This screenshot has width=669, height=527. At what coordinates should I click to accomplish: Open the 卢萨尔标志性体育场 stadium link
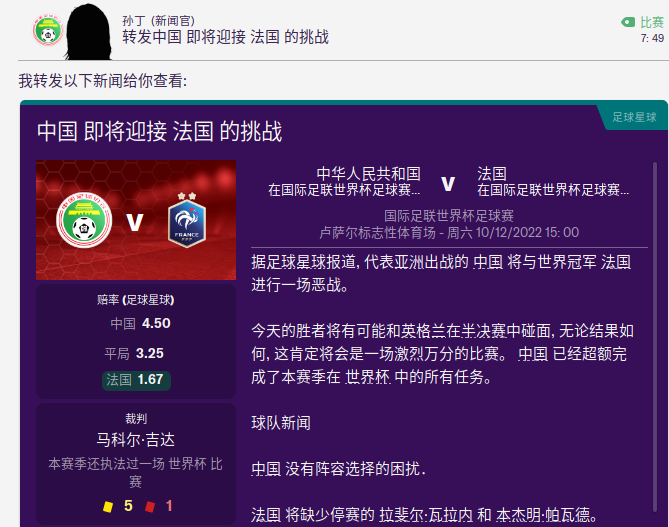coord(378,233)
